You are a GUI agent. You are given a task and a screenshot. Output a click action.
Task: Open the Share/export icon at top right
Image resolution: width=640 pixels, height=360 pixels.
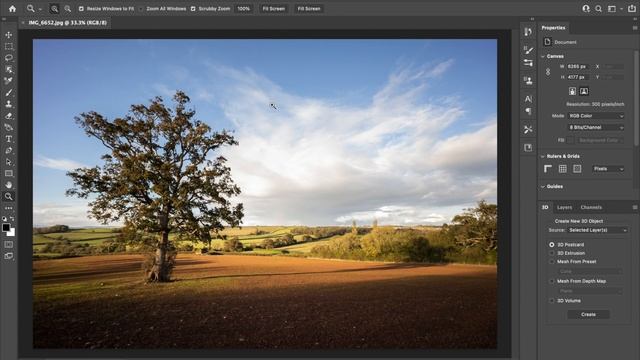click(632, 9)
